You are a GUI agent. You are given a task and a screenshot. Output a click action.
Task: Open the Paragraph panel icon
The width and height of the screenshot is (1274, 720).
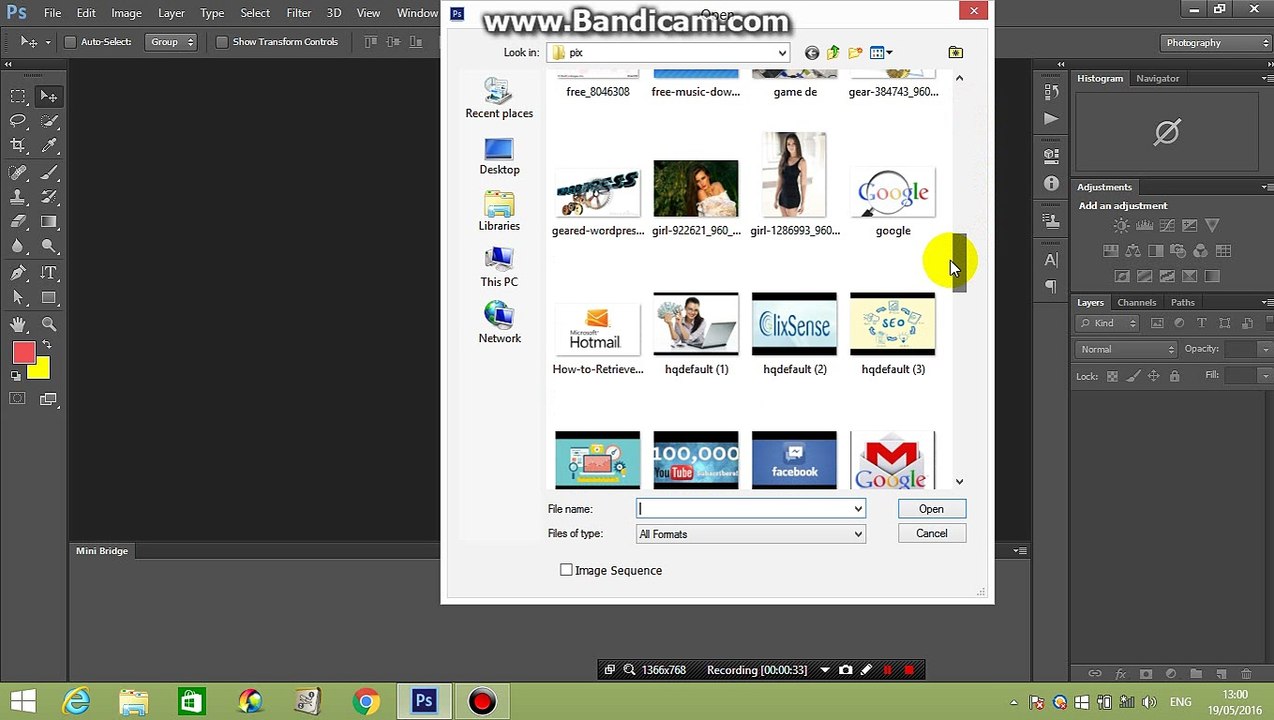pyautogui.click(x=1051, y=287)
